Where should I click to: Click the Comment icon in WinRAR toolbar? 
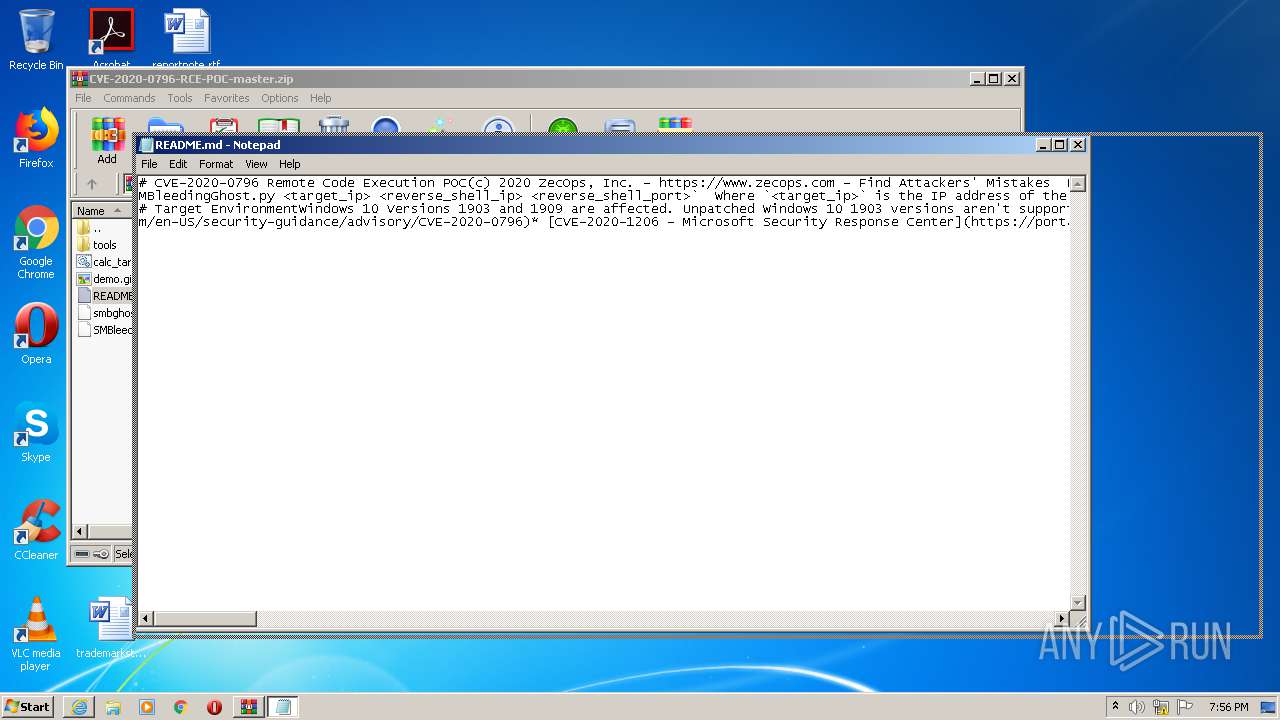coord(620,125)
